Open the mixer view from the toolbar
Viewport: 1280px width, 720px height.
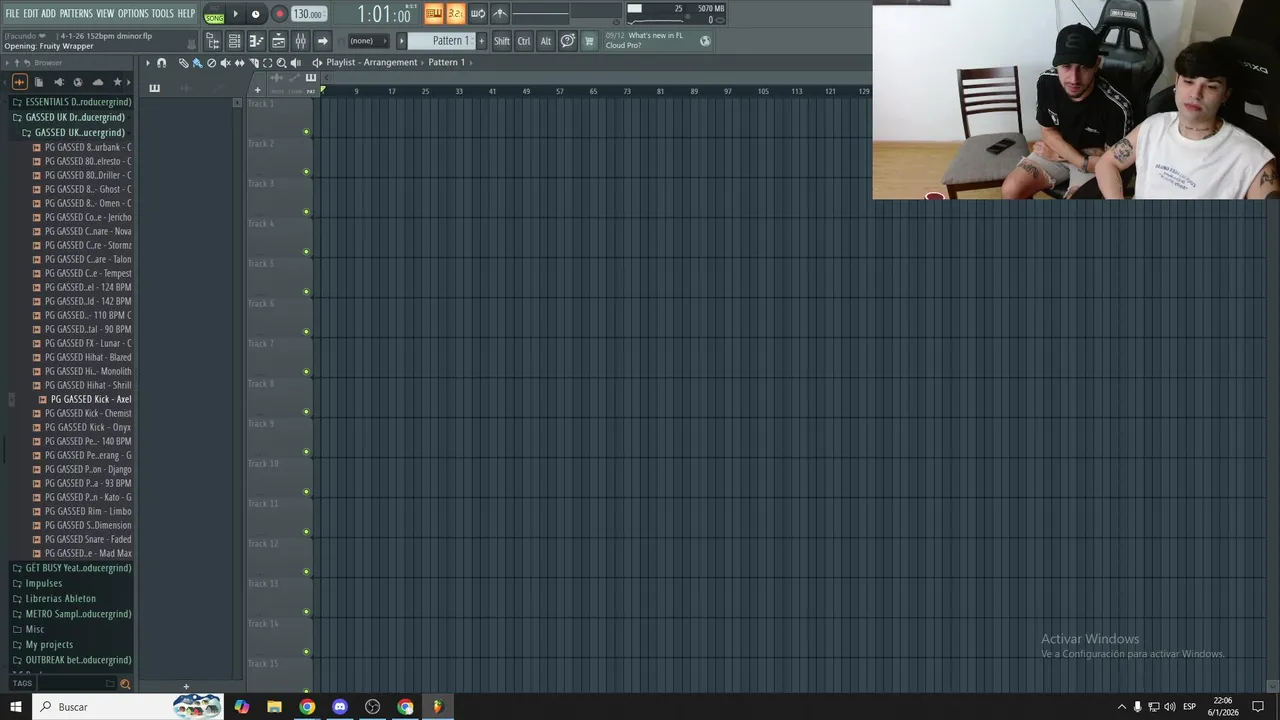[x=300, y=41]
